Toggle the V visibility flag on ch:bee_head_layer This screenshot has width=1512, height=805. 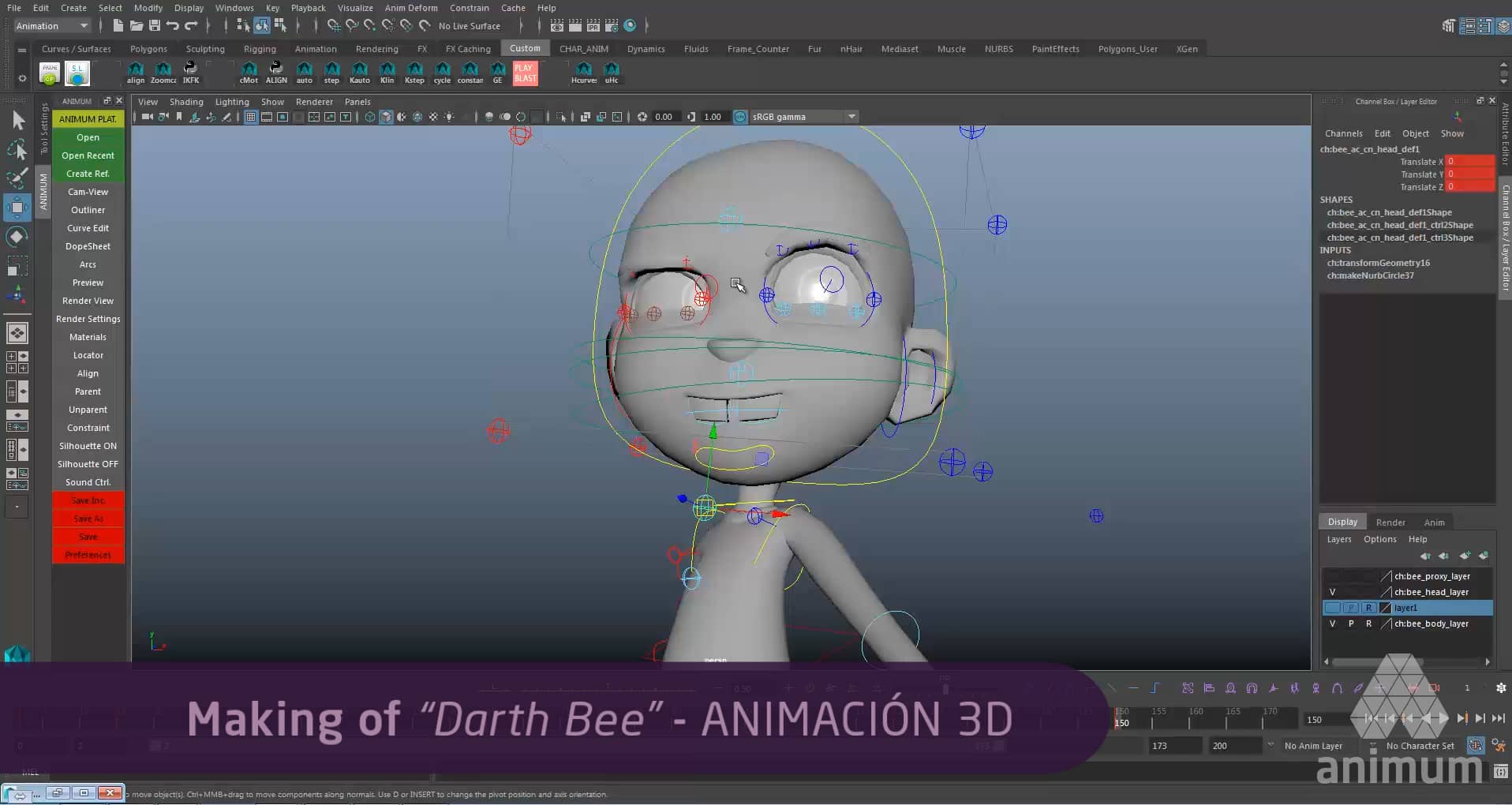1333,592
